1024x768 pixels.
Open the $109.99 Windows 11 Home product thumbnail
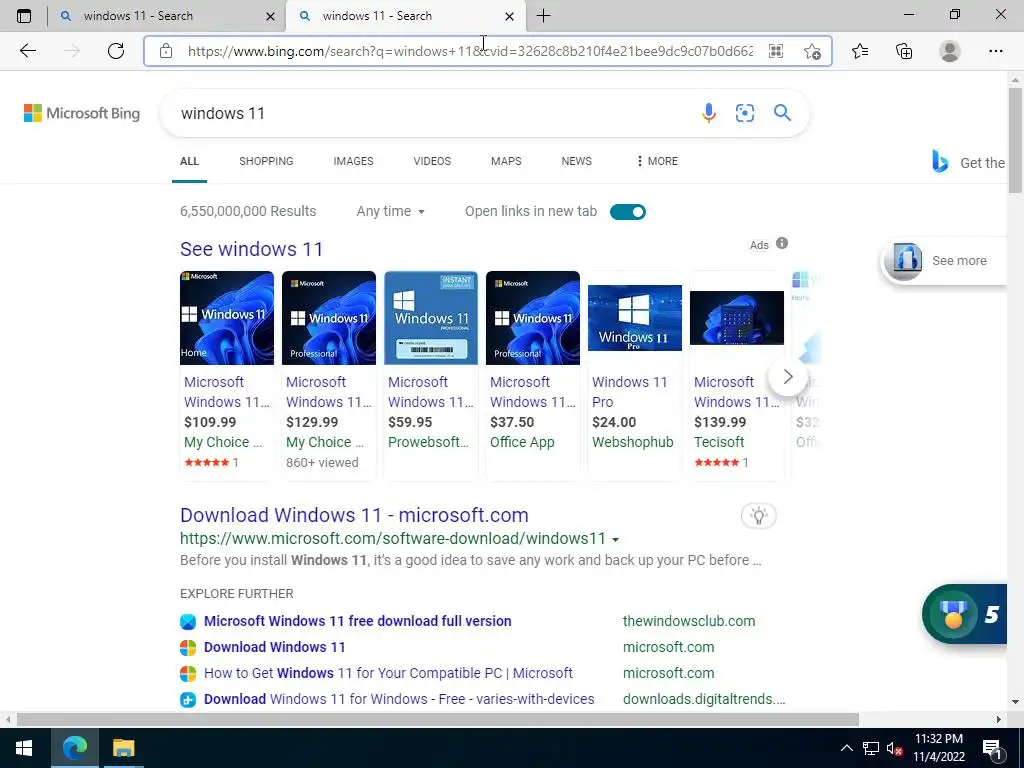pyautogui.click(x=227, y=318)
